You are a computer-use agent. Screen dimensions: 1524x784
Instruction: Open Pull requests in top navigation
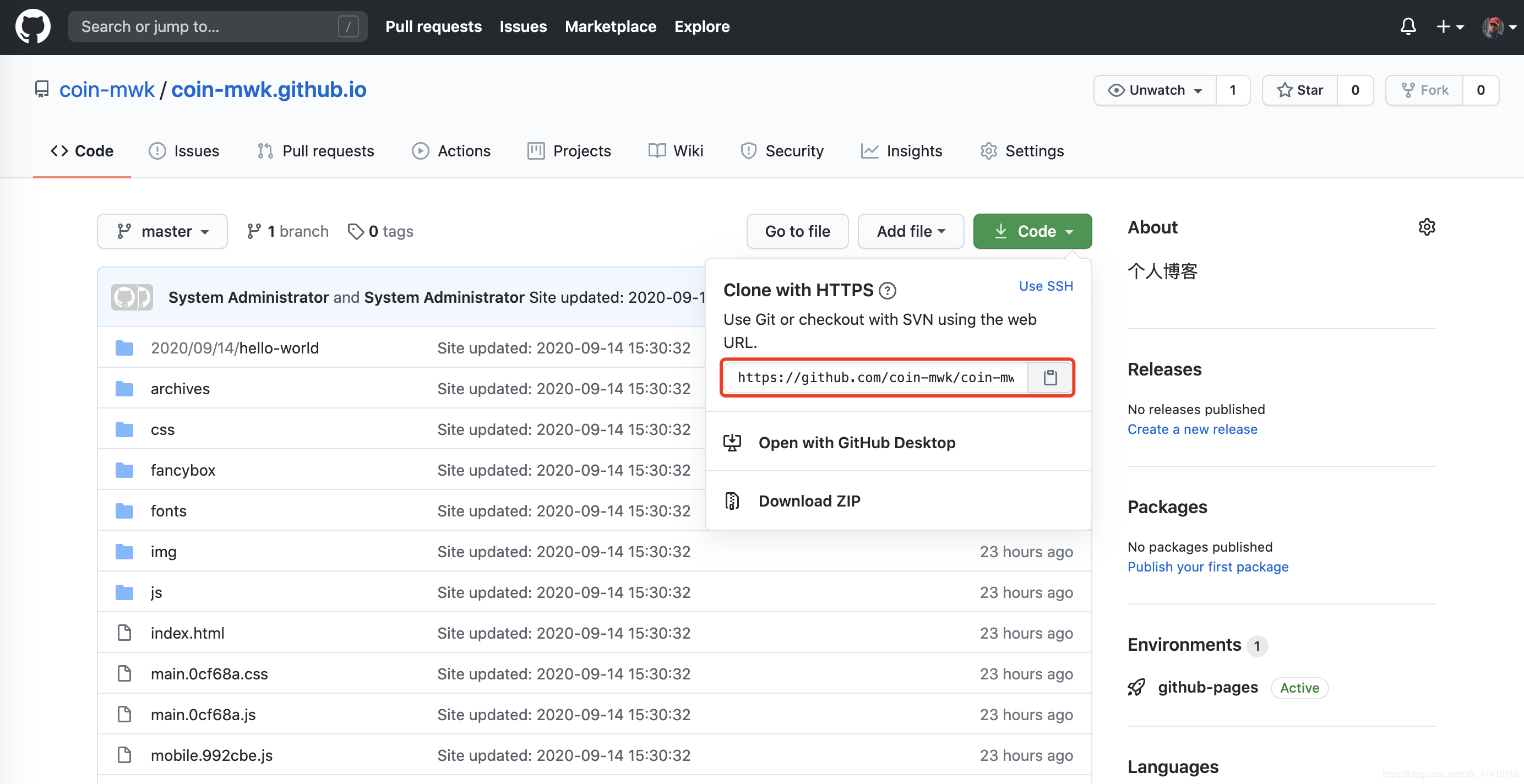pyautogui.click(x=434, y=26)
